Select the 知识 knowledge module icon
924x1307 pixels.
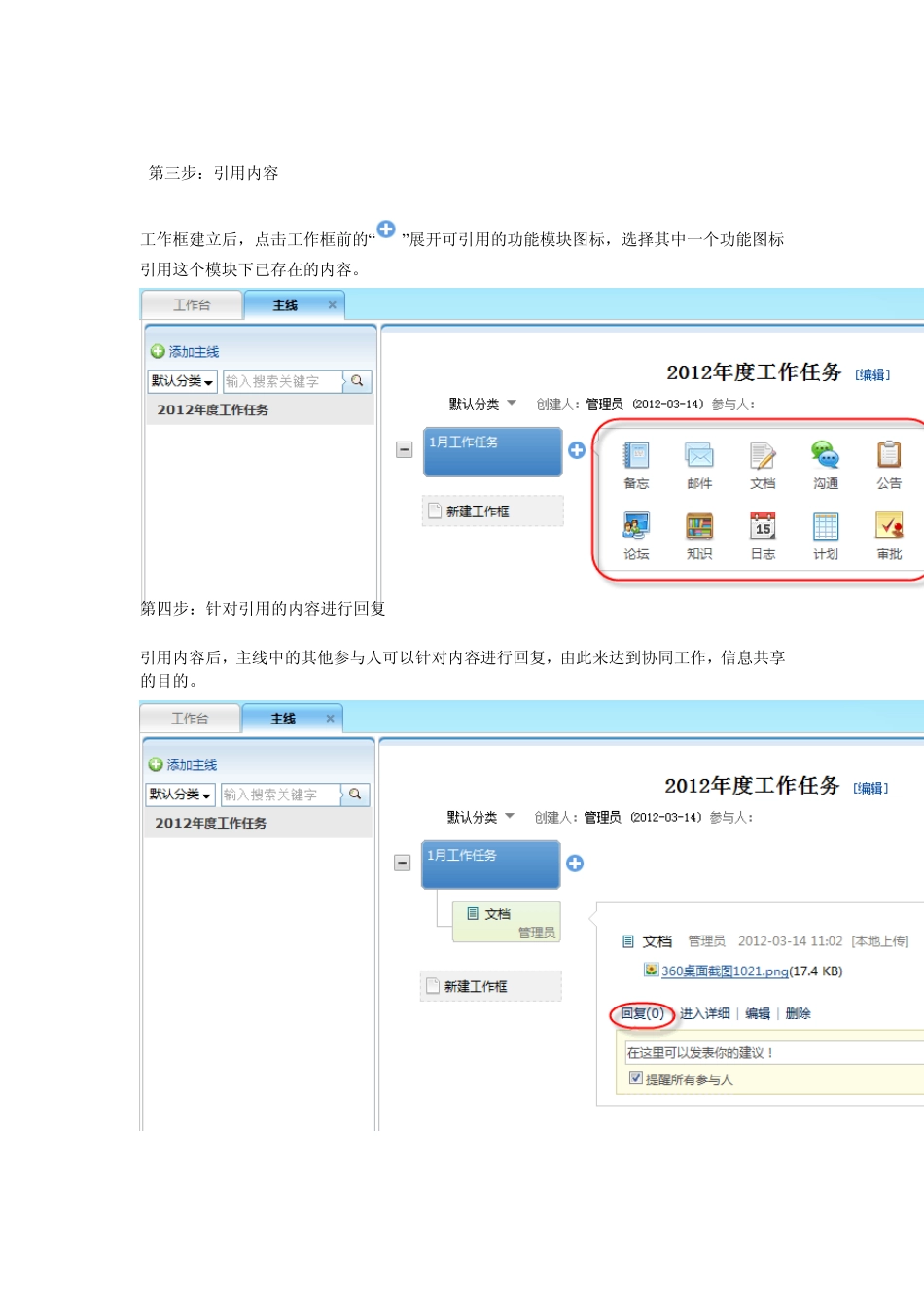pos(699,526)
